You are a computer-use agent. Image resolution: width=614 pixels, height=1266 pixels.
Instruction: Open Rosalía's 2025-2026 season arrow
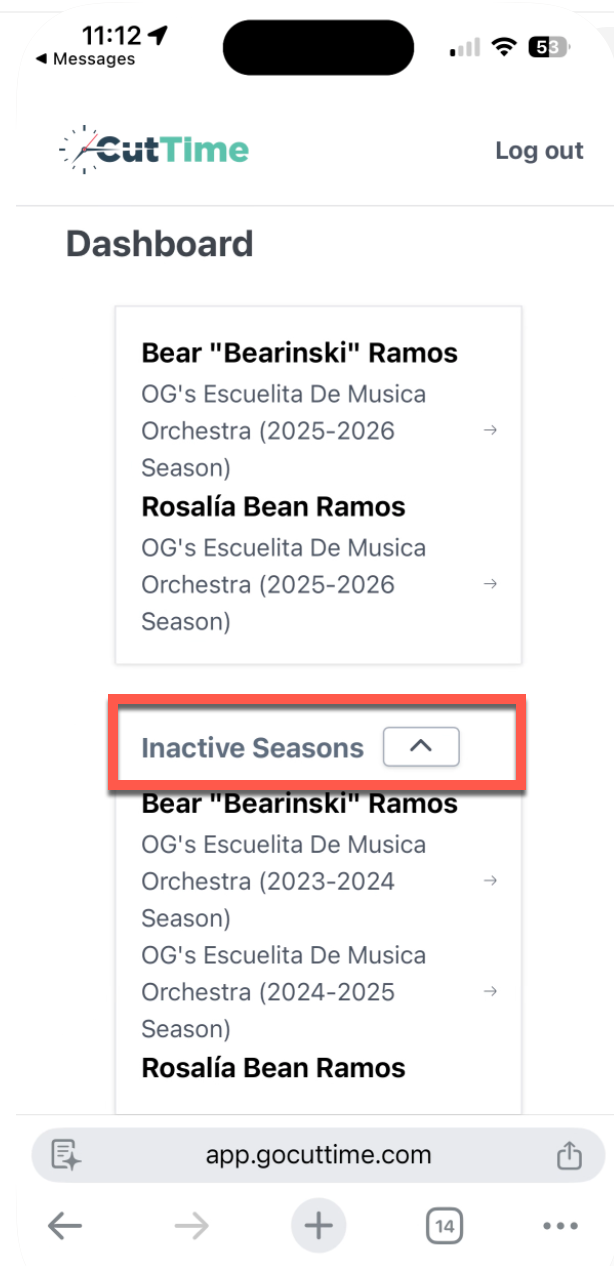pos(490,584)
